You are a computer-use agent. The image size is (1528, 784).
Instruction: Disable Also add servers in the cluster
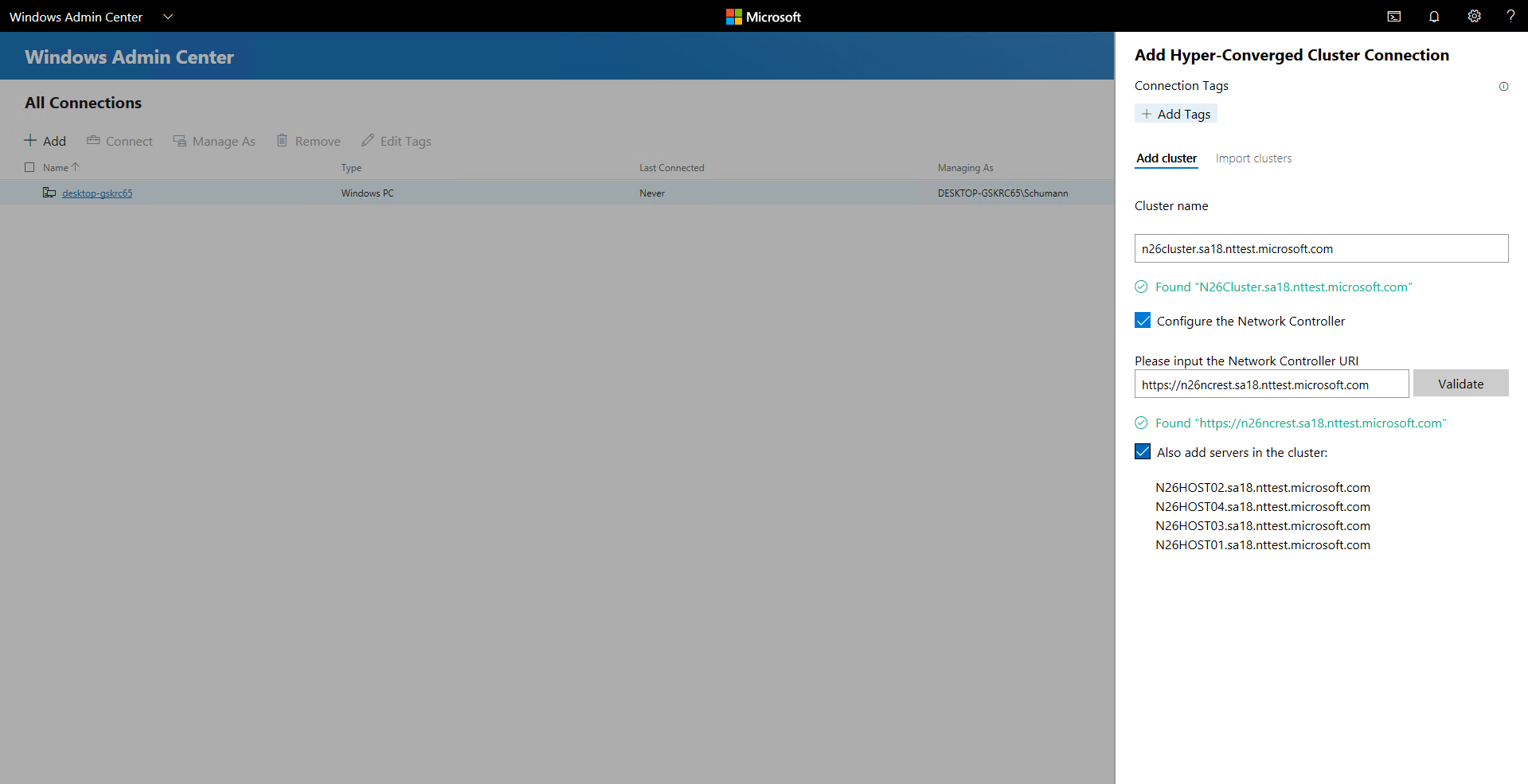[x=1143, y=451]
